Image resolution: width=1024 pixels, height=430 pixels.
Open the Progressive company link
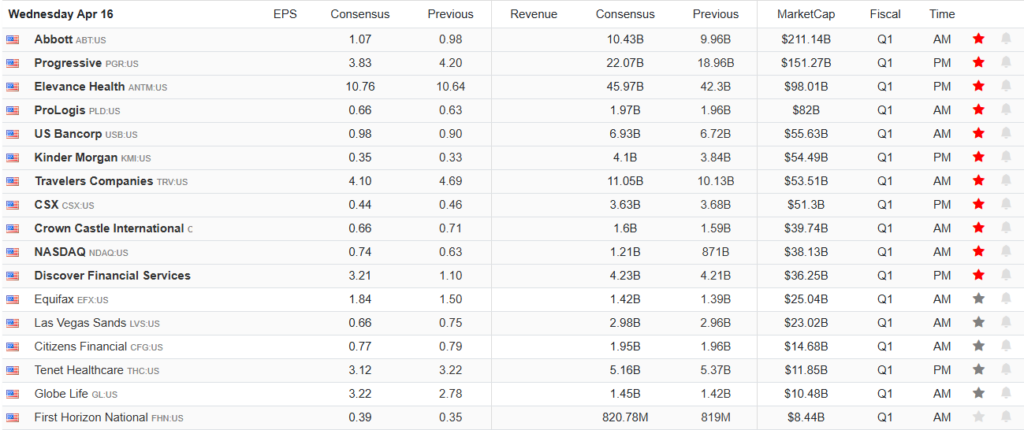68,63
